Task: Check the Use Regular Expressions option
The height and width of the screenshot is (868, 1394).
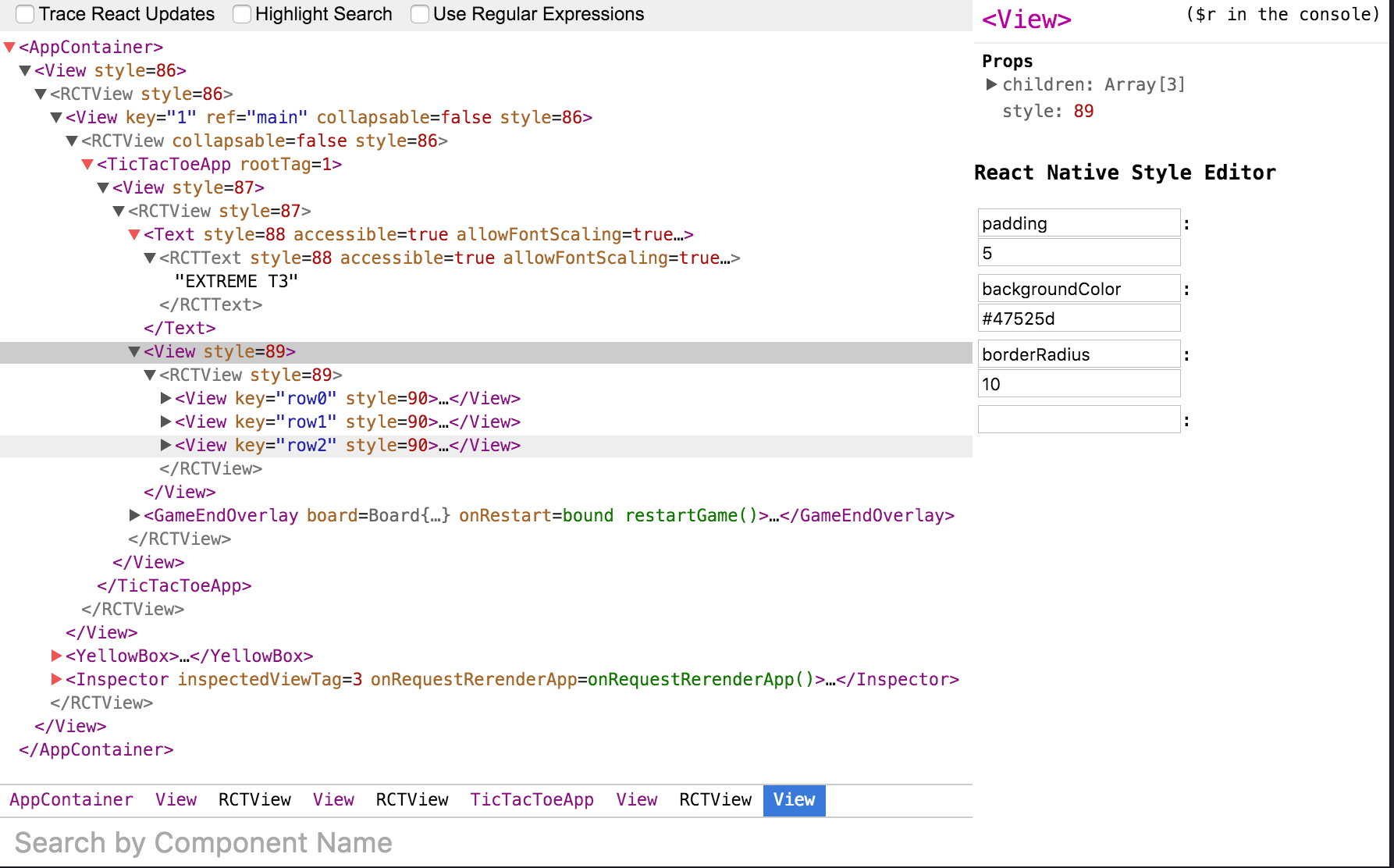Action: [420, 14]
